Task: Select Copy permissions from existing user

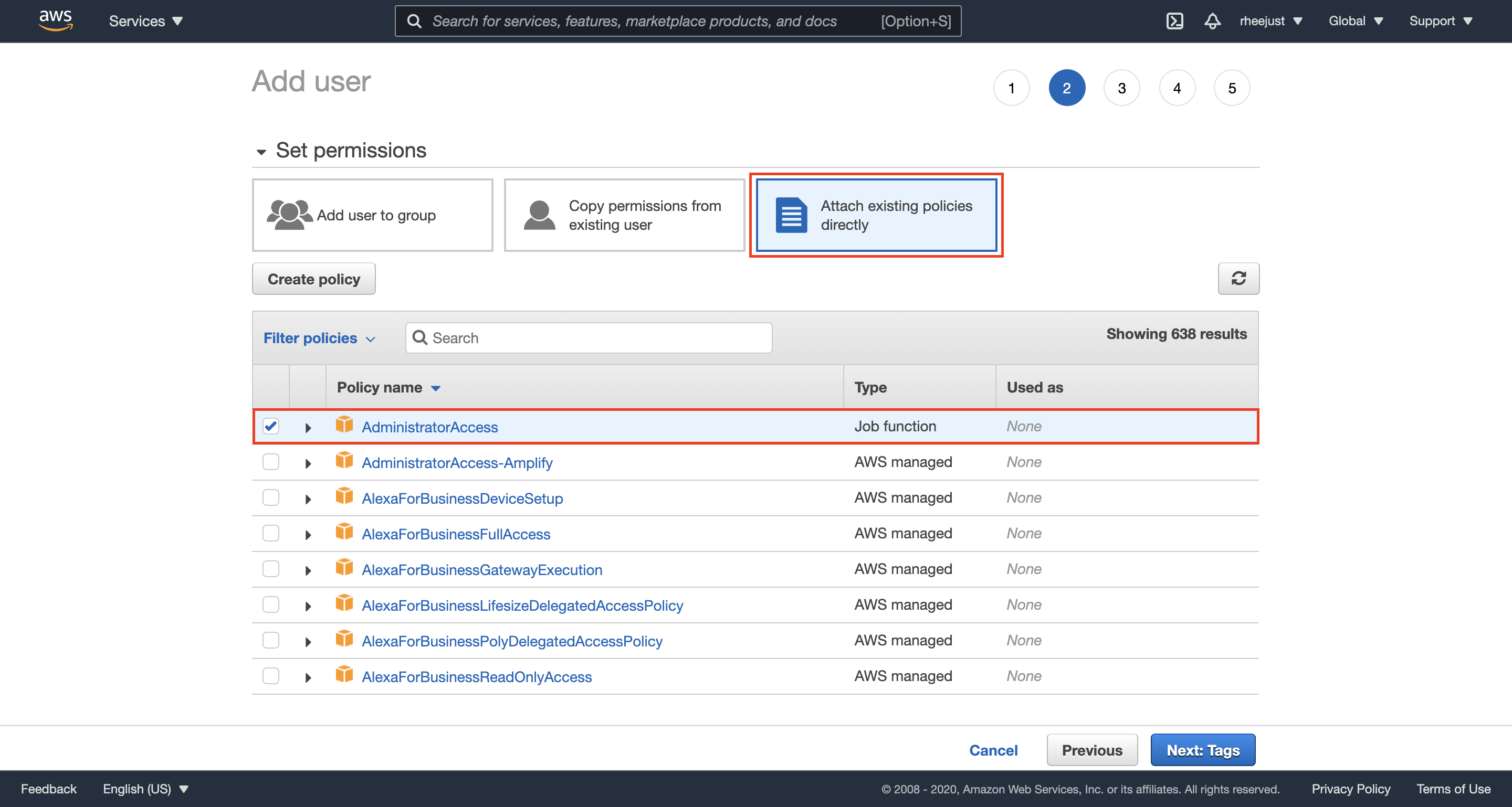Action: tap(623, 215)
